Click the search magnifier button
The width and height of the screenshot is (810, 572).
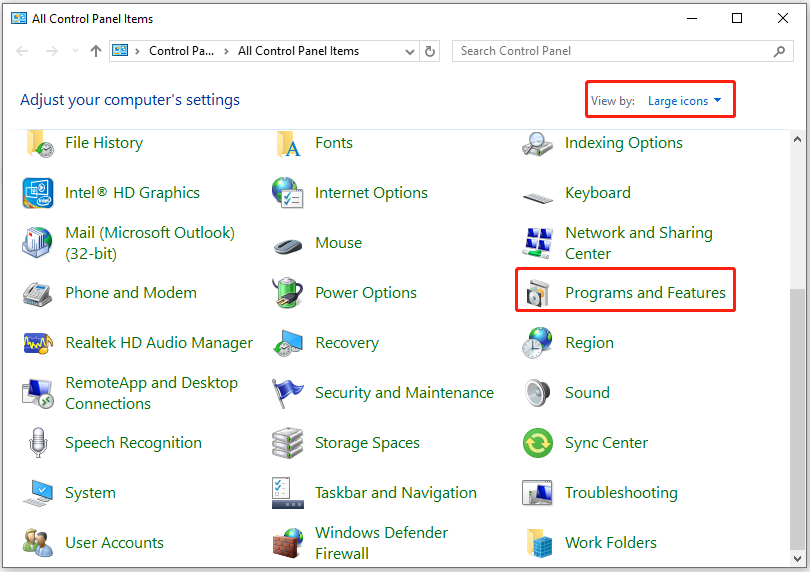tap(780, 51)
